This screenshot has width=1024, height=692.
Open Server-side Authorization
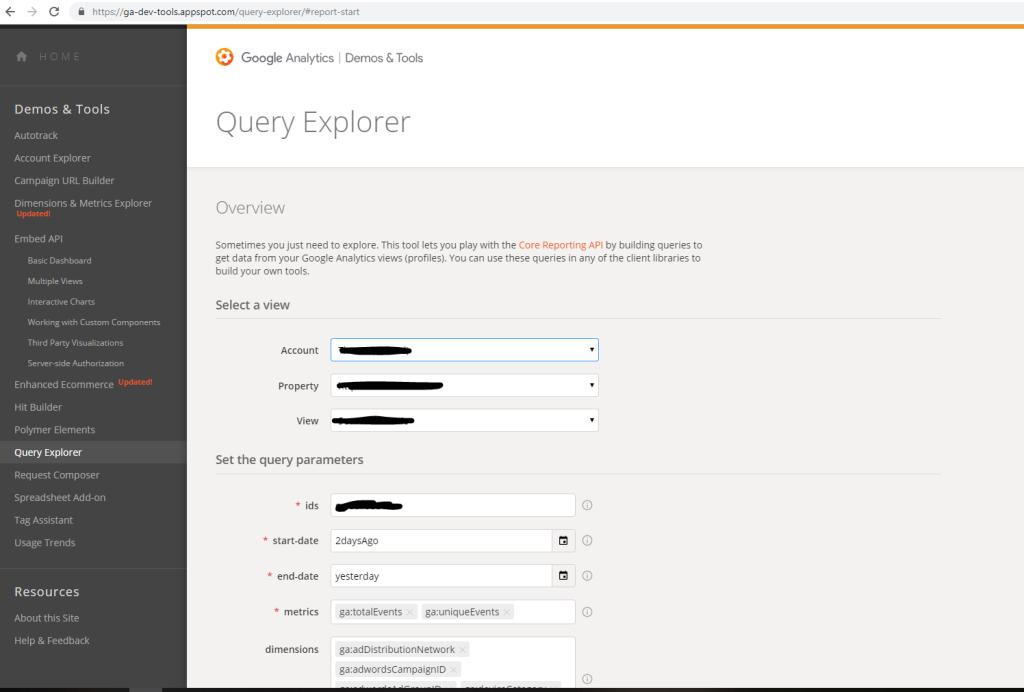coord(75,364)
